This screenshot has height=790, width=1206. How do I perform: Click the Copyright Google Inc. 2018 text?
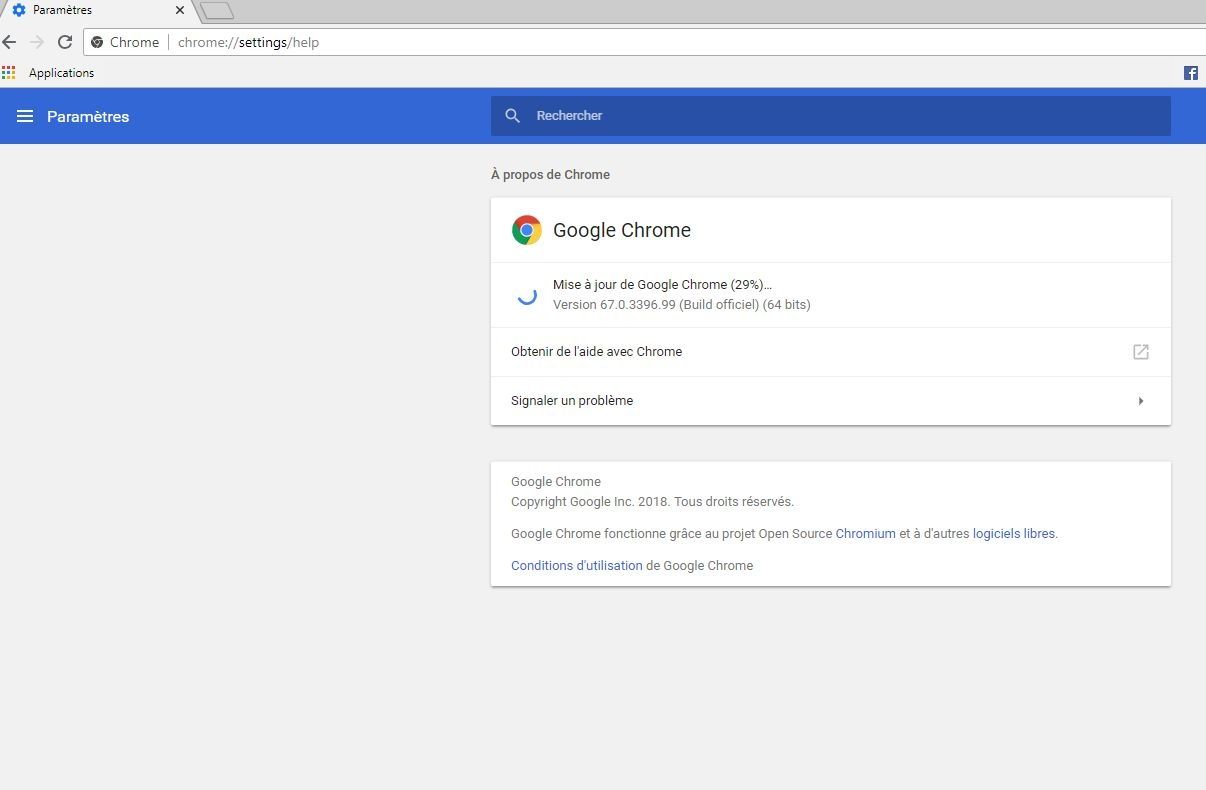[x=652, y=502]
